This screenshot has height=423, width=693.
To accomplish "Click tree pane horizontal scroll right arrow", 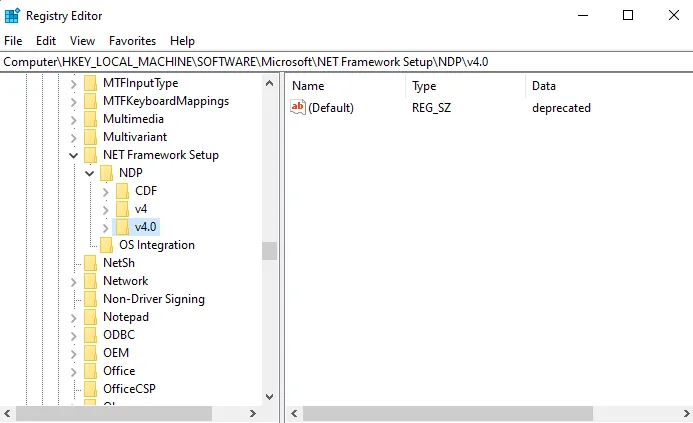I will (252, 413).
